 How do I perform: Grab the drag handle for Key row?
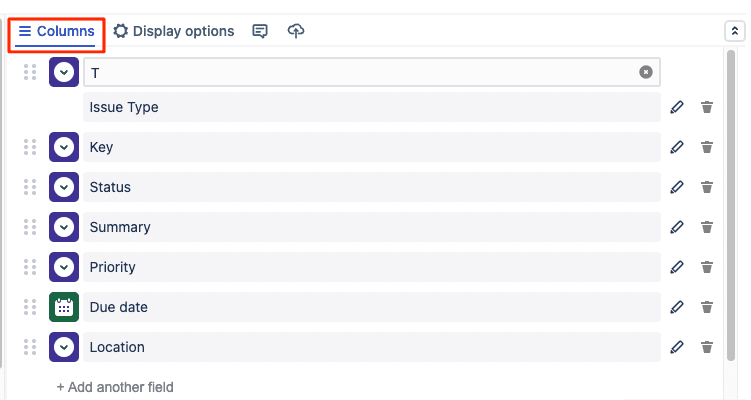click(x=30, y=147)
